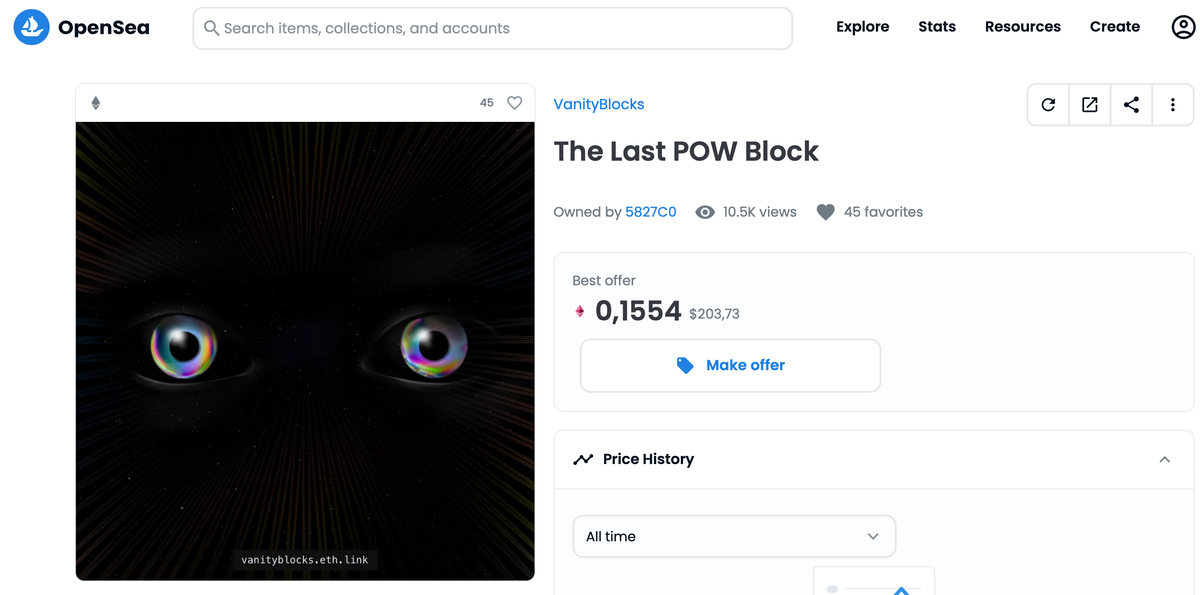The image size is (1200, 595).
Task: Open the All time range dropdown
Action: coord(734,536)
